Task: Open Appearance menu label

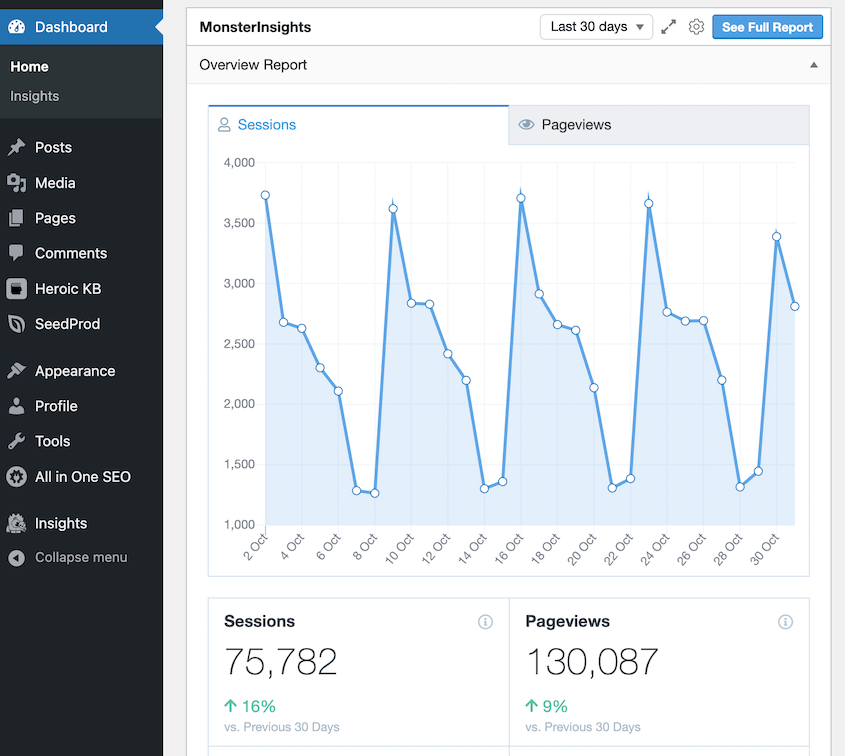Action: point(75,371)
